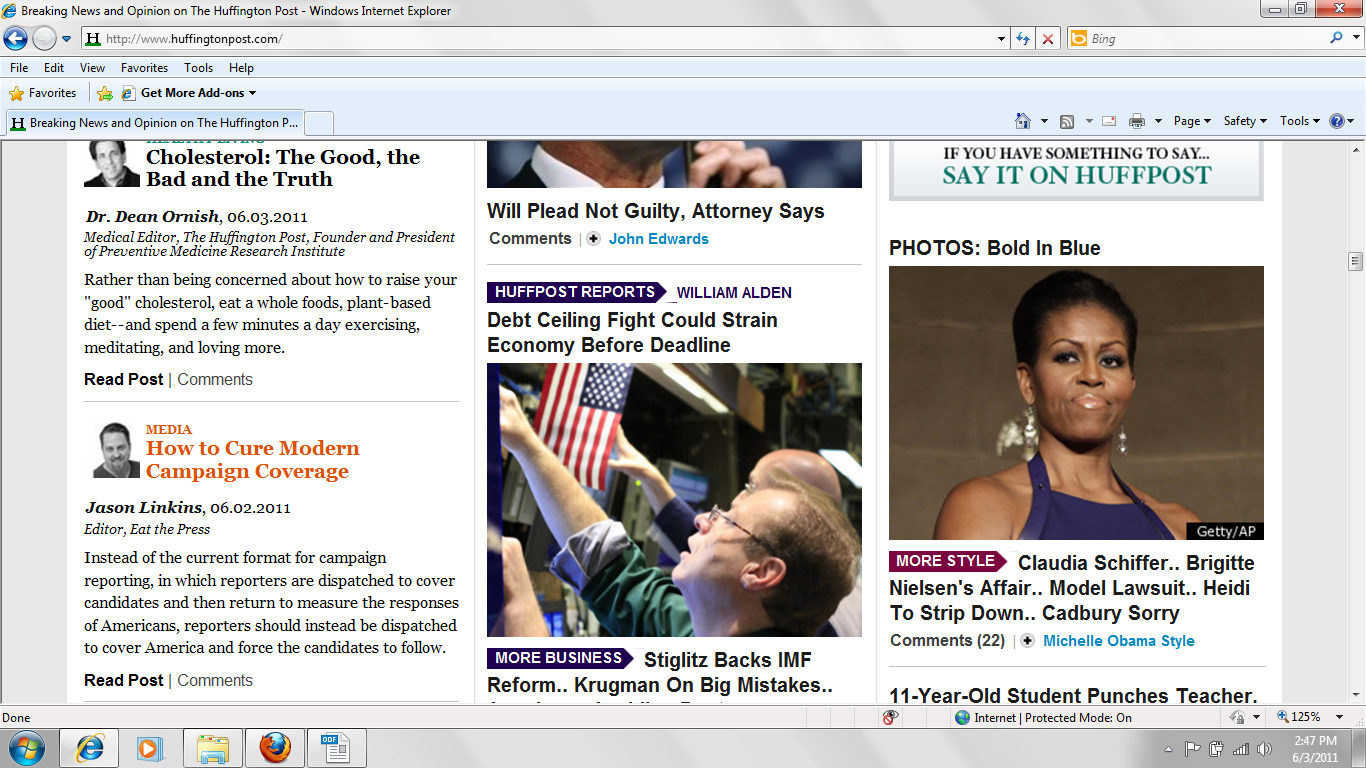Click the Home icon in command bar

click(1022, 121)
